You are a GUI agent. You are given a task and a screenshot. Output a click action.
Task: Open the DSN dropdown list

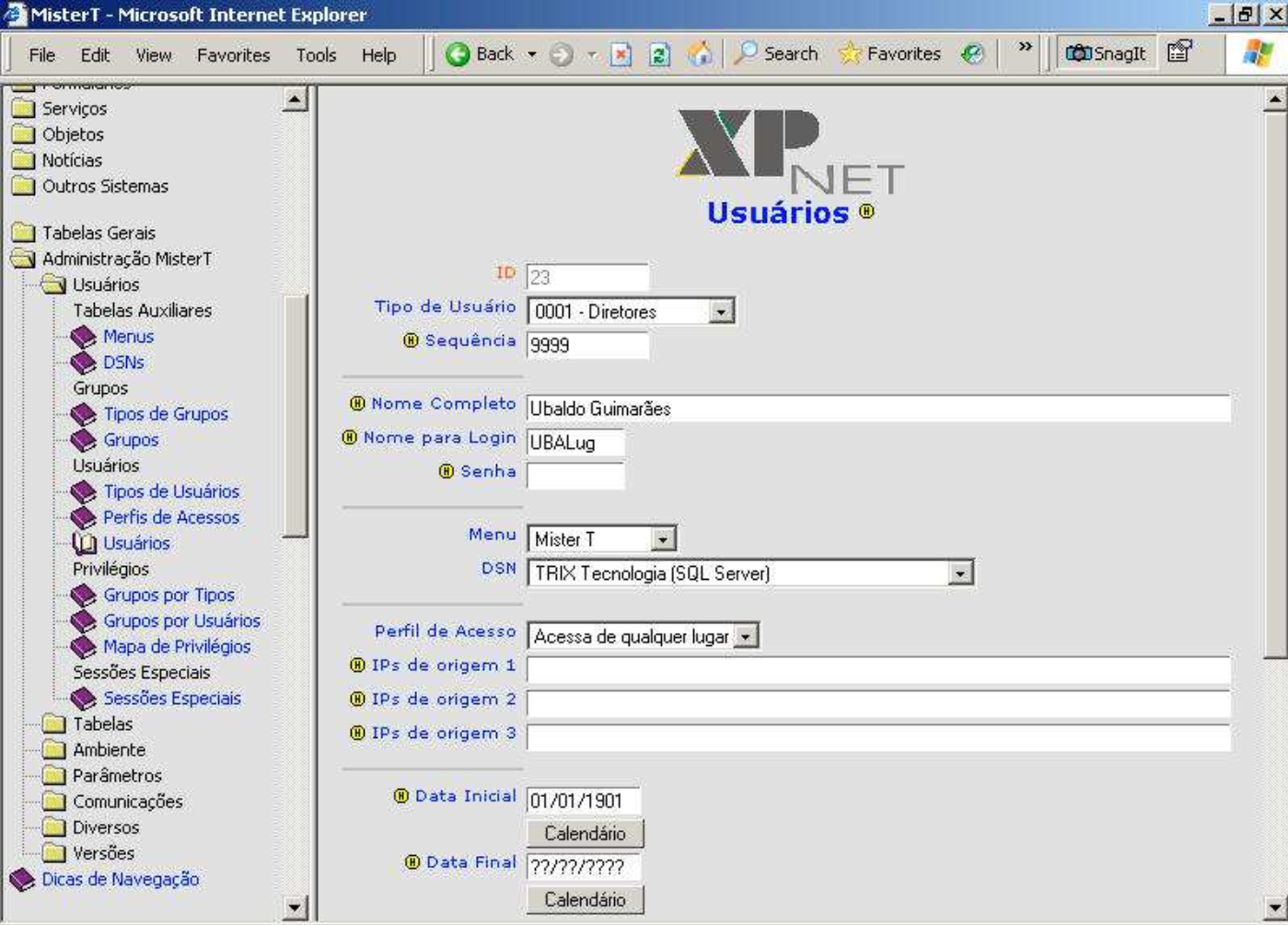tap(959, 573)
